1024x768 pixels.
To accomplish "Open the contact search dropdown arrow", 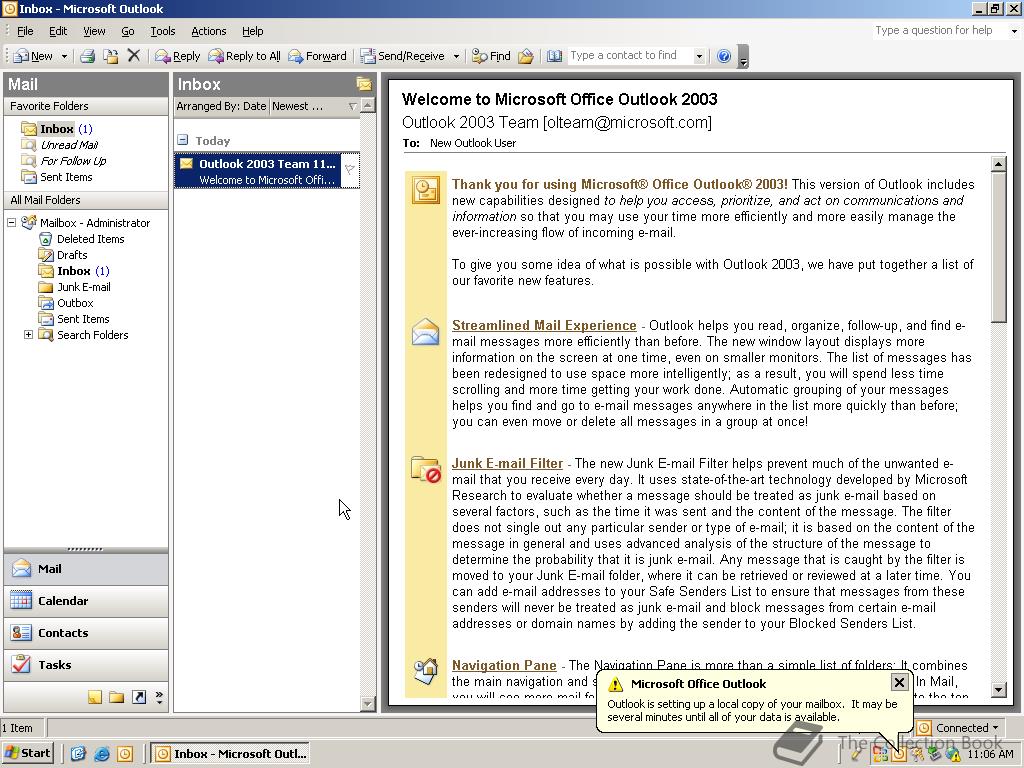I will 699,56.
